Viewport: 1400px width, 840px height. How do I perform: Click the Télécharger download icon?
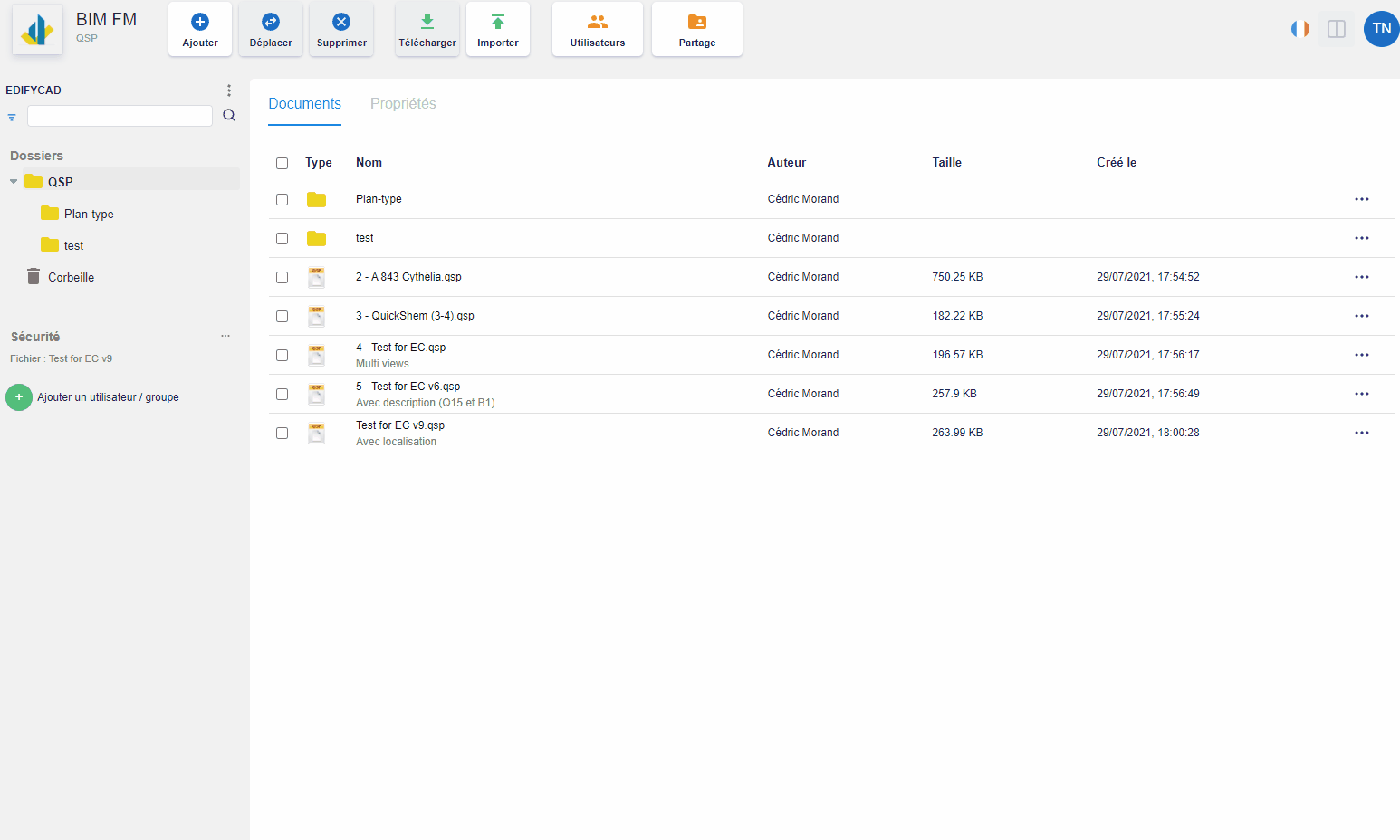(x=427, y=23)
